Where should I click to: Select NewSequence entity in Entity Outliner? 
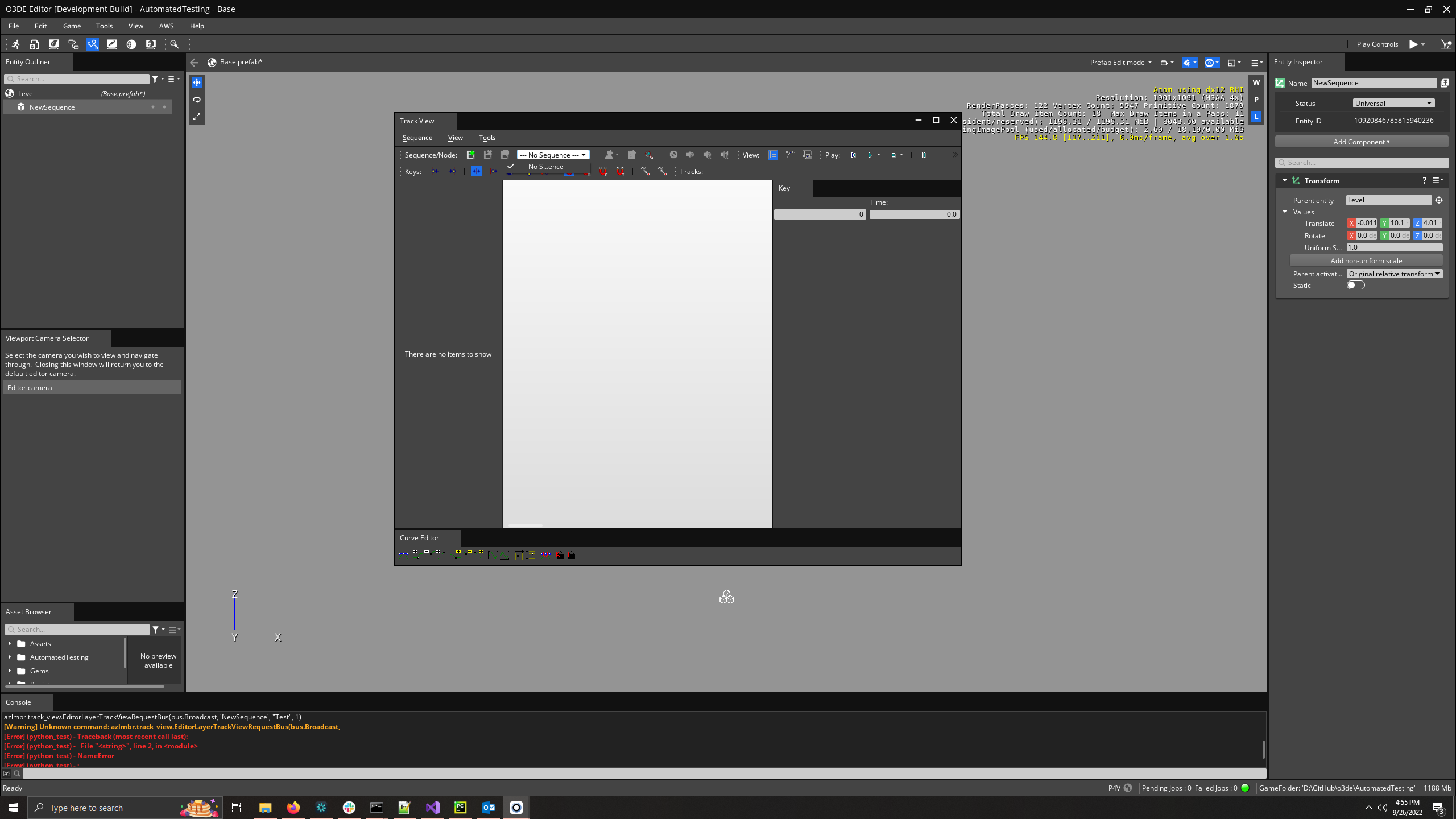52,107
